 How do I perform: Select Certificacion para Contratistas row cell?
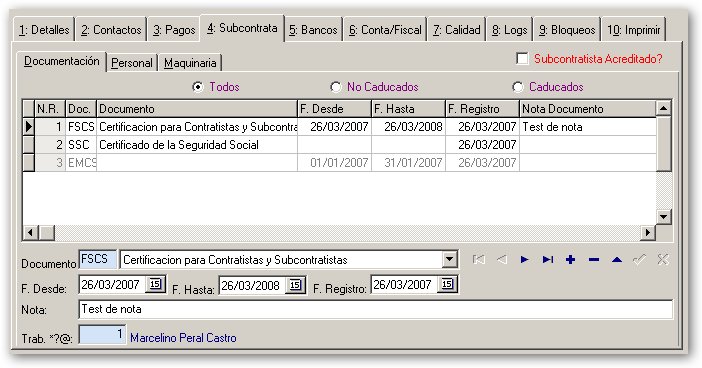point(197,127)
